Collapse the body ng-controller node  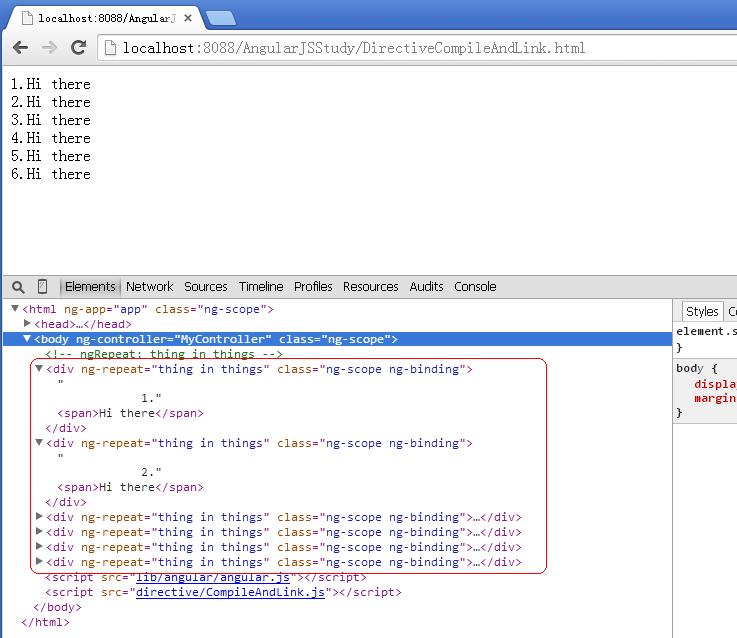point(27,339)
